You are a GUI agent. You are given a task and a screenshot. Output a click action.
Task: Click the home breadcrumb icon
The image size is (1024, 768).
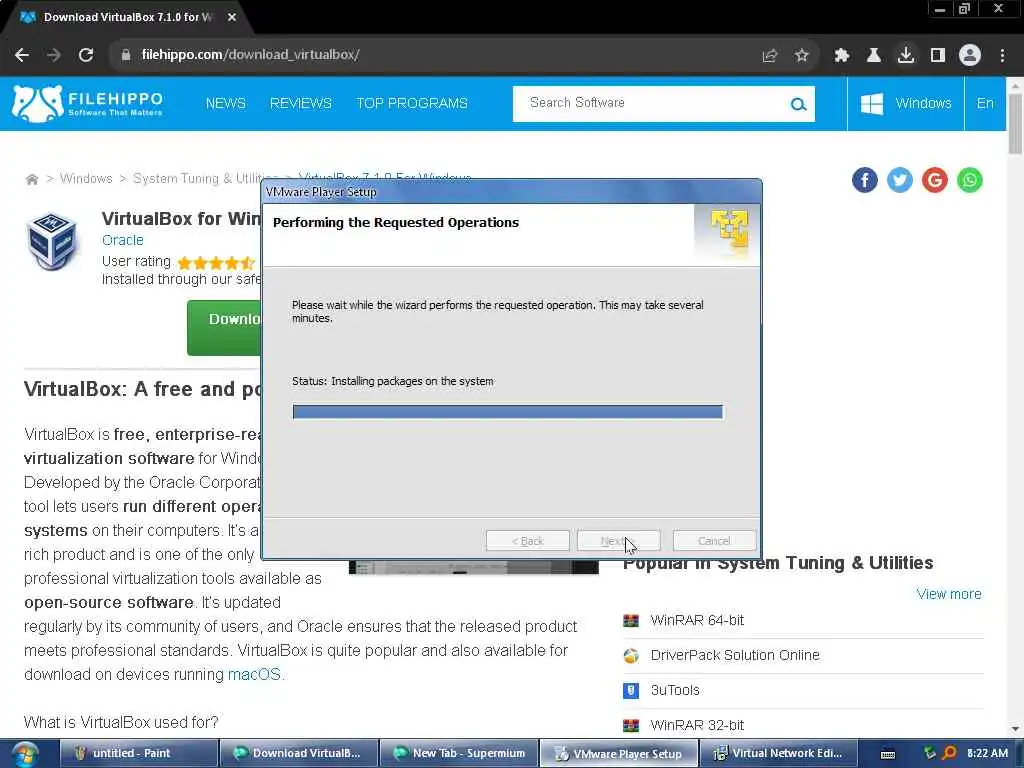31,179
